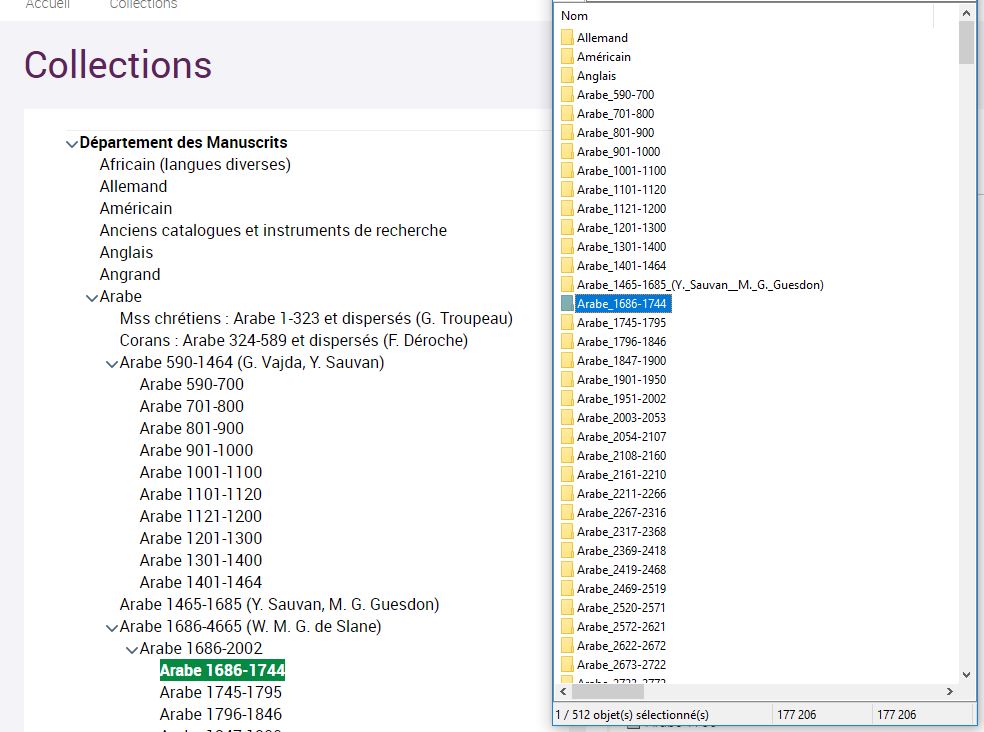Image resolution: width=984 pixels, height=732 pixels.
Task: Open Mss chrétiens Arabe 1-323 link
Action: pos(316,318)
